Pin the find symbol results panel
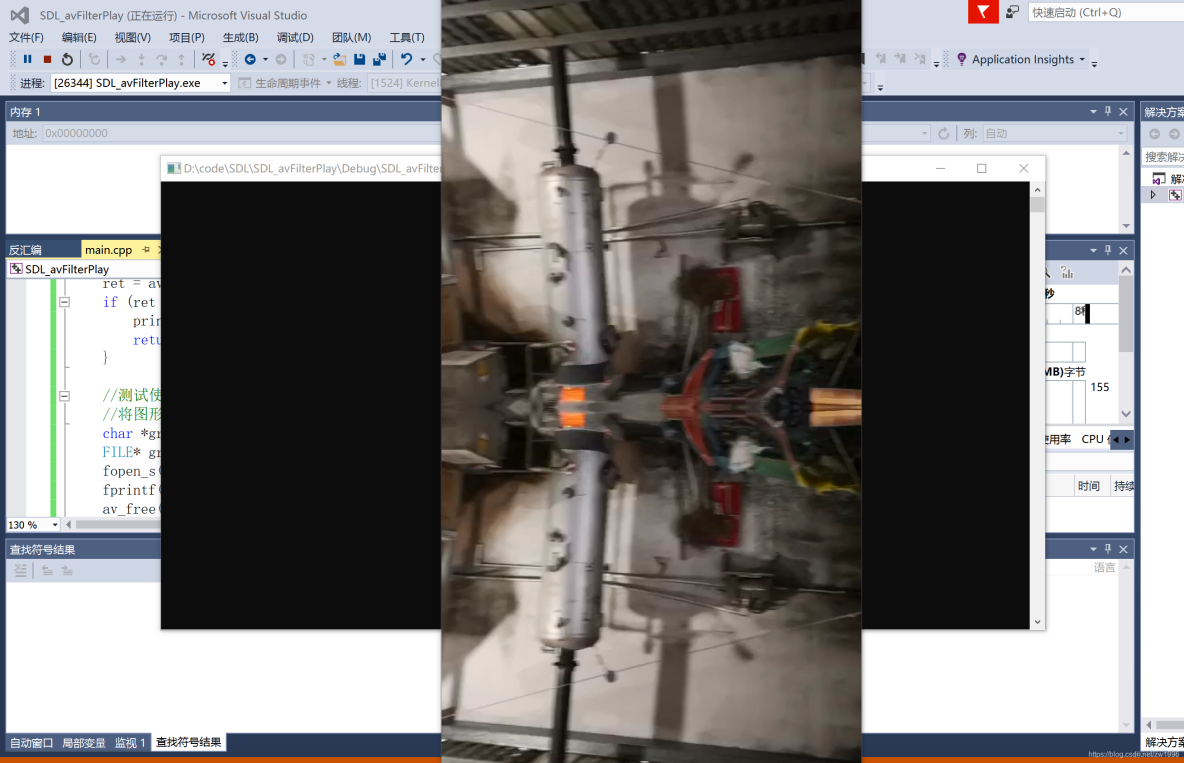 1108,549
